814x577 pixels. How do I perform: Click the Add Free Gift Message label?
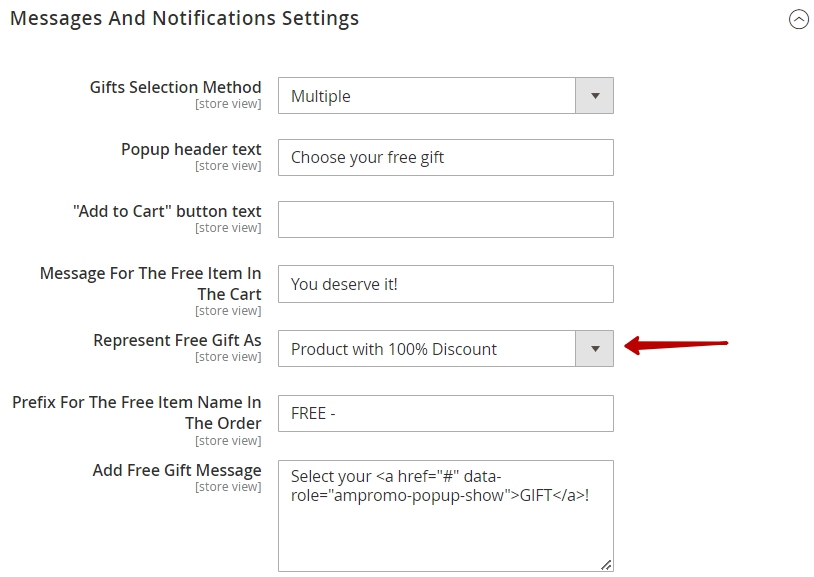point(177,470)
